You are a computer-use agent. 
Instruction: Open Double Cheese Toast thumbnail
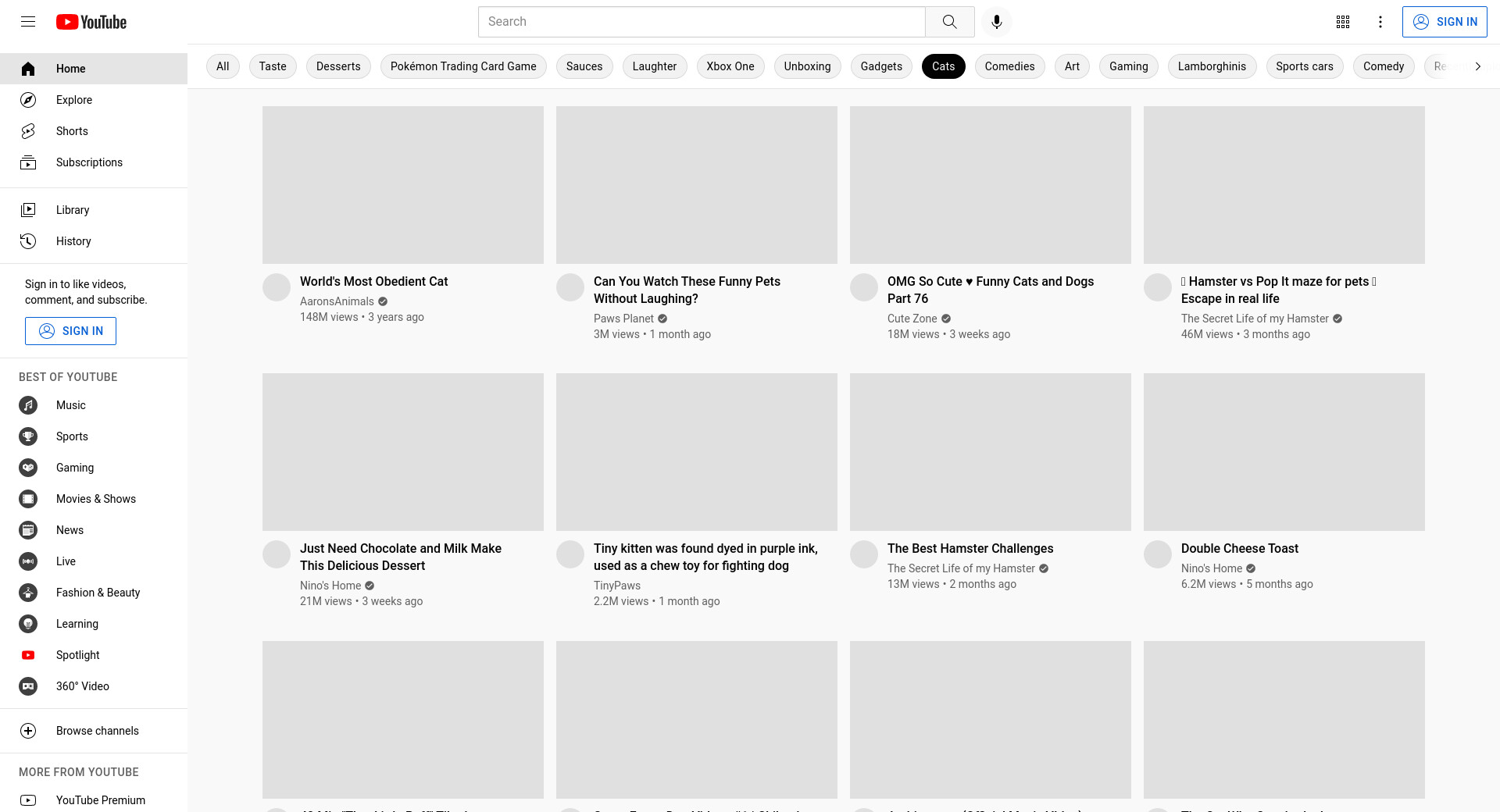tap(1284, 452)
